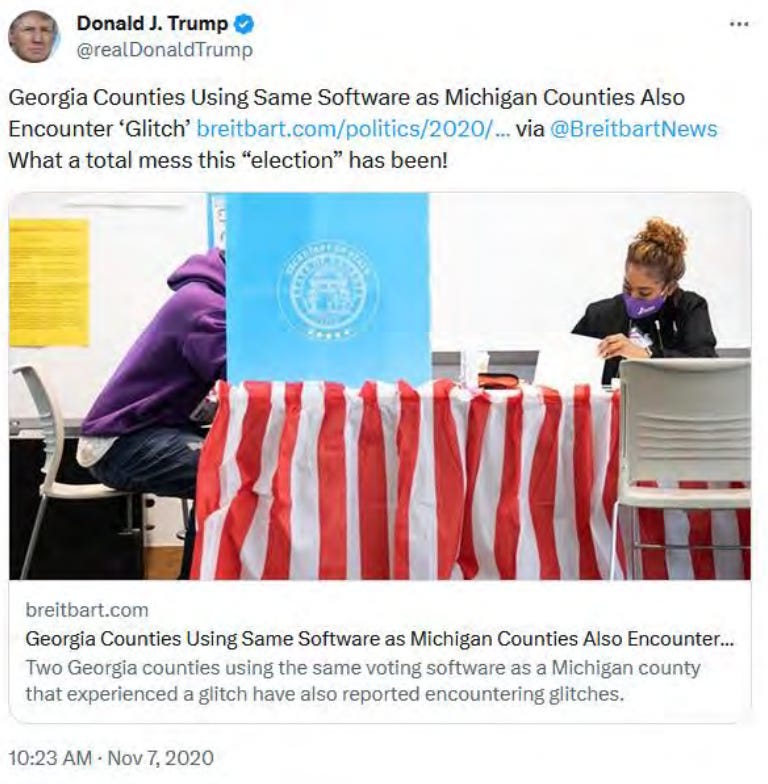Click the 'What a total mess' sentence
Screen dimensions: 768x784
click(228, 160)
